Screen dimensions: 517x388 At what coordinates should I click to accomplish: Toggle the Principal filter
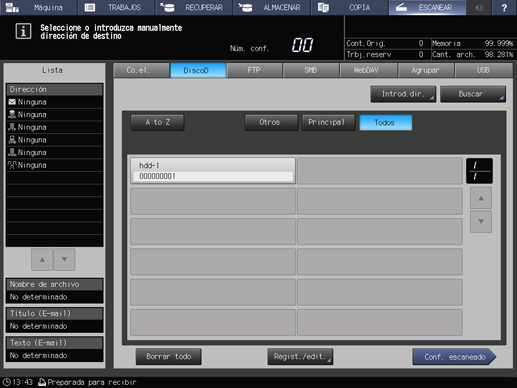tap(328, 123)
